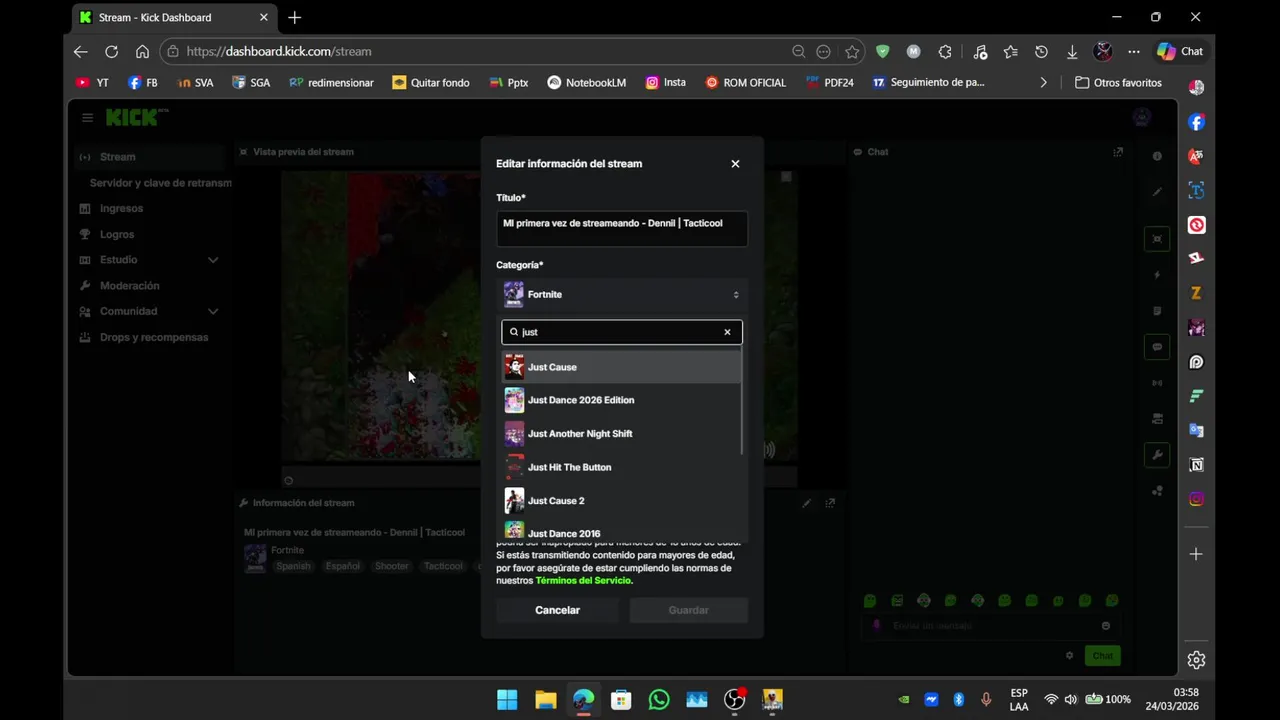The width and height of the screenshot is (1280, 720).
Task: Open the browser home page
Action: coord(142,51)
